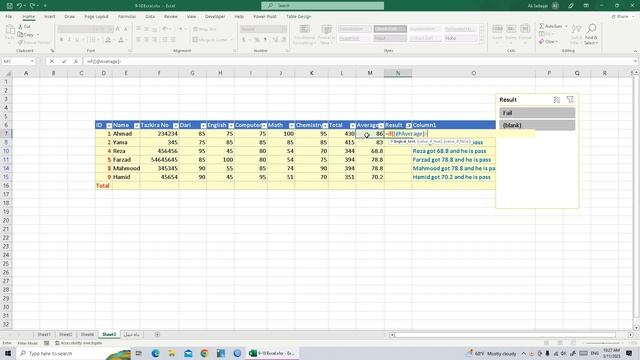Click Conditional Formatting icon
Viewport: 640px width, 360px height.
pos(304,29)
